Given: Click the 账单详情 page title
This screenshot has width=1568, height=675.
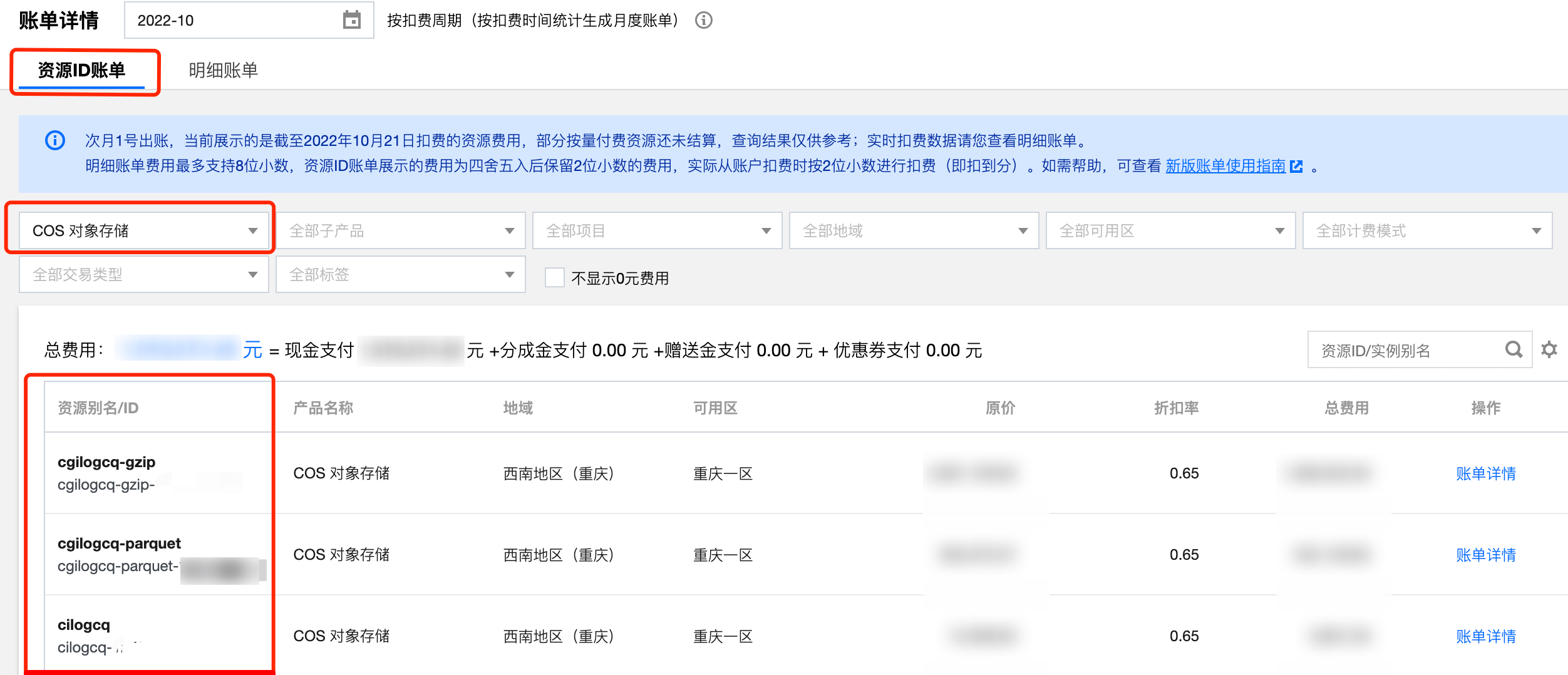Looking at the screenshot, I should (59, 20).
